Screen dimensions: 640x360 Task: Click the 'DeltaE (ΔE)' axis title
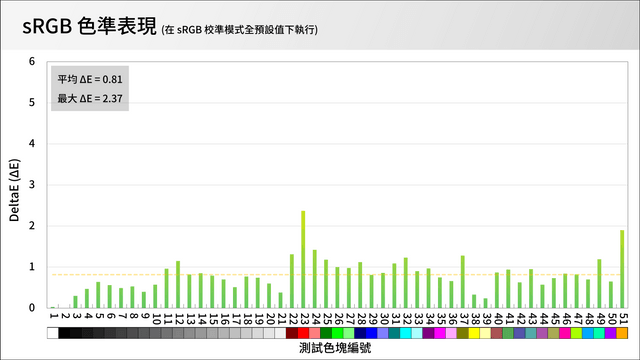14,190
